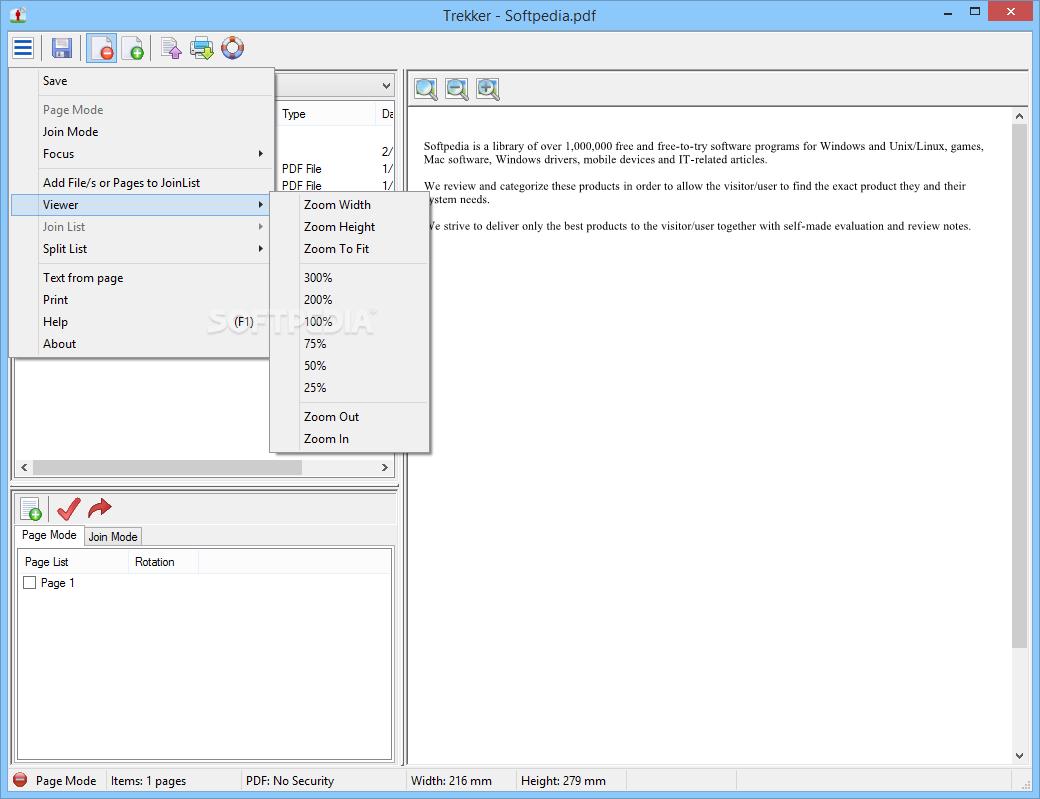Click the viewer scrollbar down arrow
This screenshot has width=1040, height=799.
click(1019, 755)
